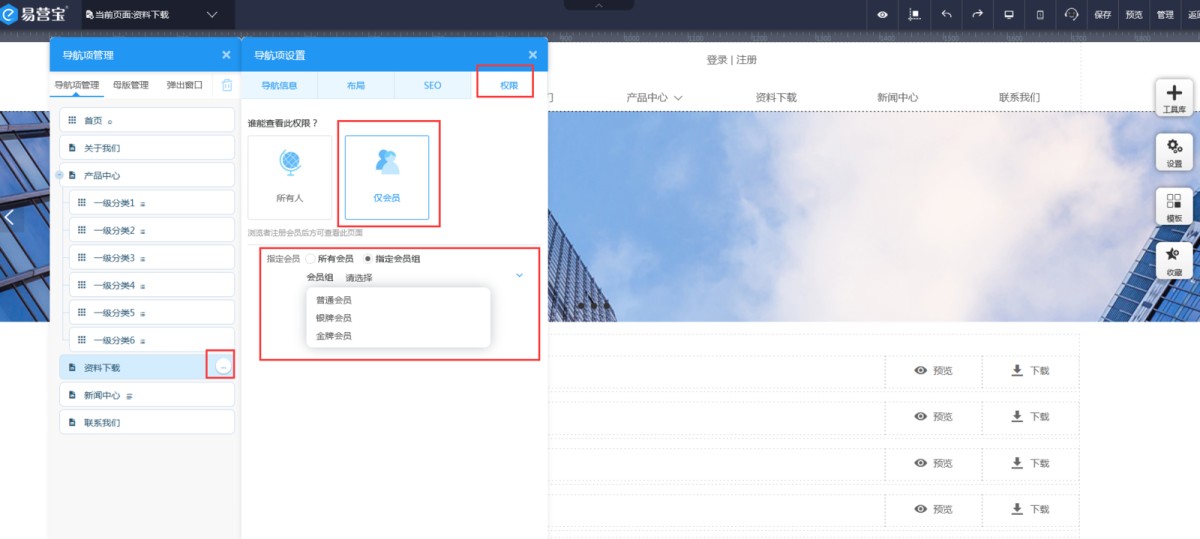1200x539 pixels.
Task: Close the 导航项管理 panel
Action: [226, 55]
